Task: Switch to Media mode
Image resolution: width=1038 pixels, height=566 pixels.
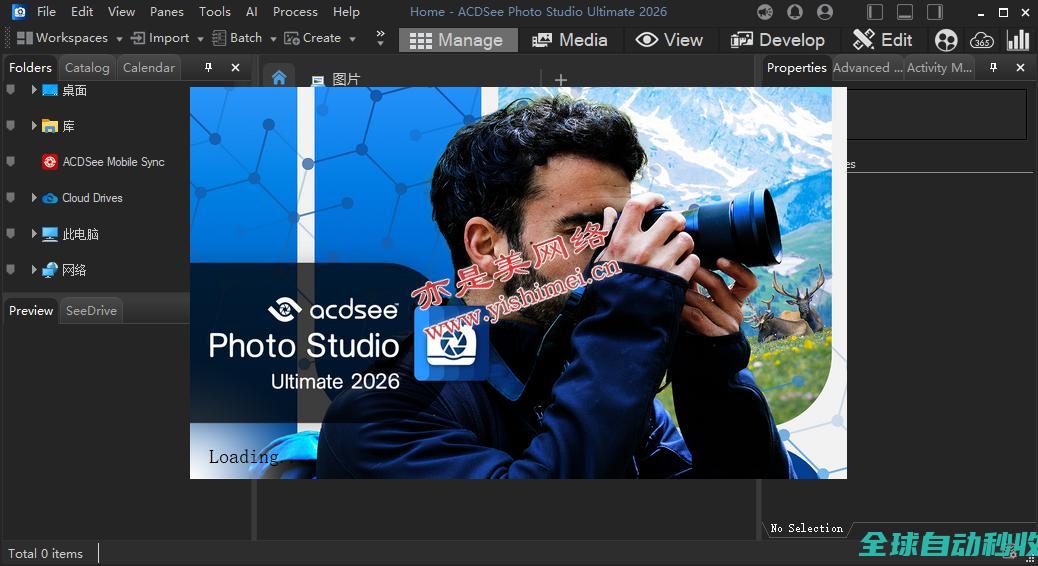Action: point(570,40)
